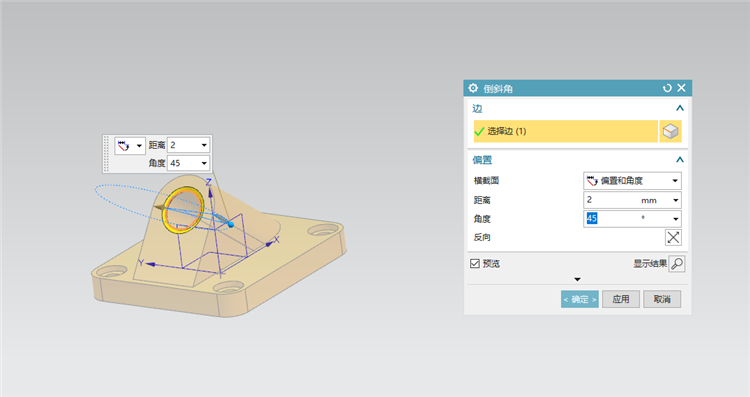Open the 横截面 偏置和角度 dropdown
Image resolution: width=750 pixels, height=397 pixels.
pos(632,181)
